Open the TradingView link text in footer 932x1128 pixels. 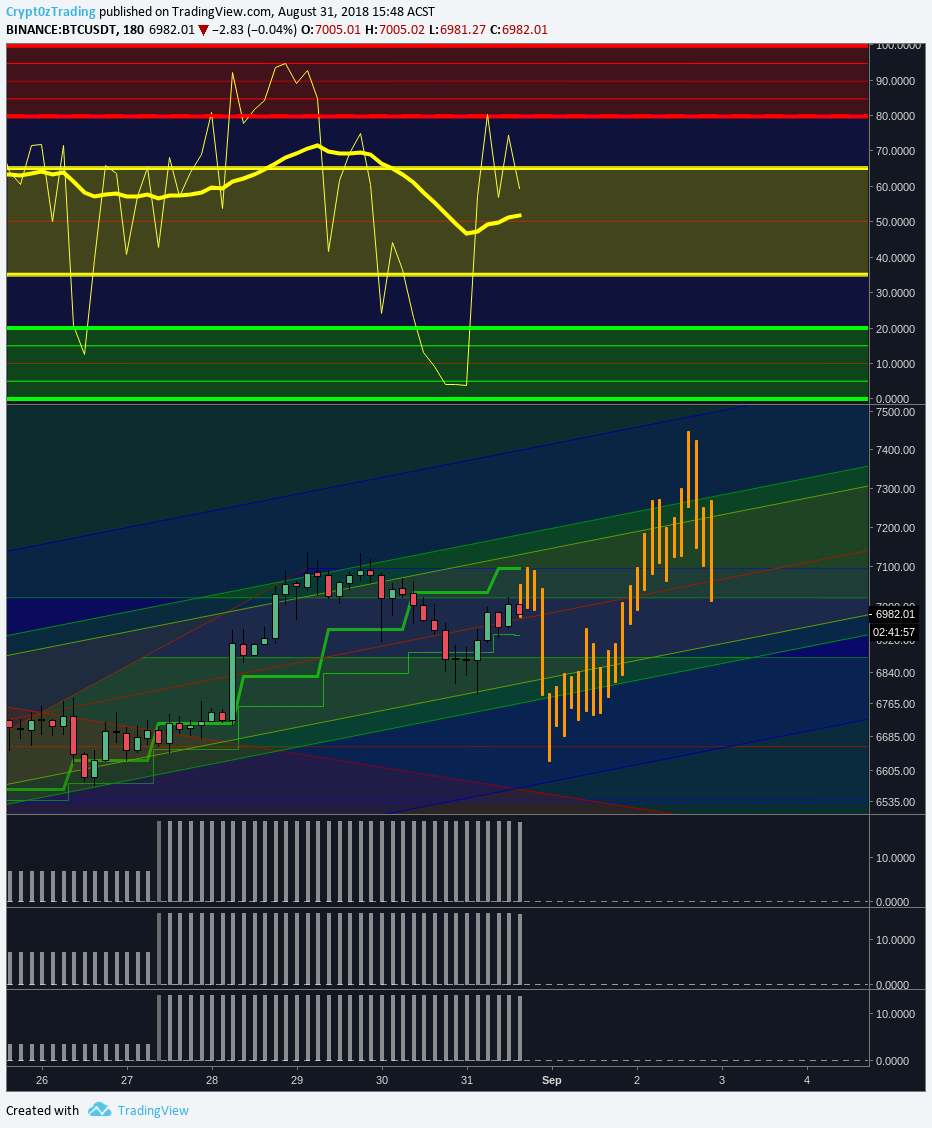(x=153, y=1110)
